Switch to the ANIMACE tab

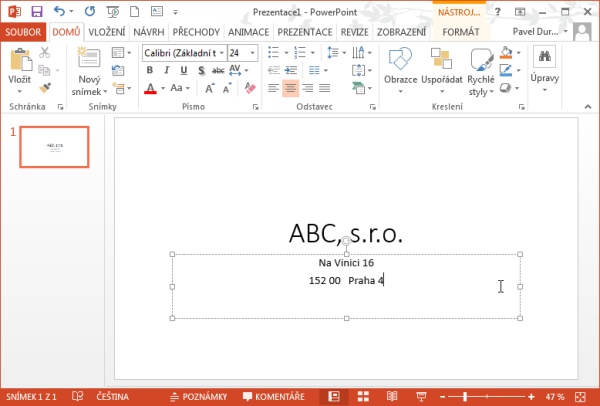[x=249, y=32]
